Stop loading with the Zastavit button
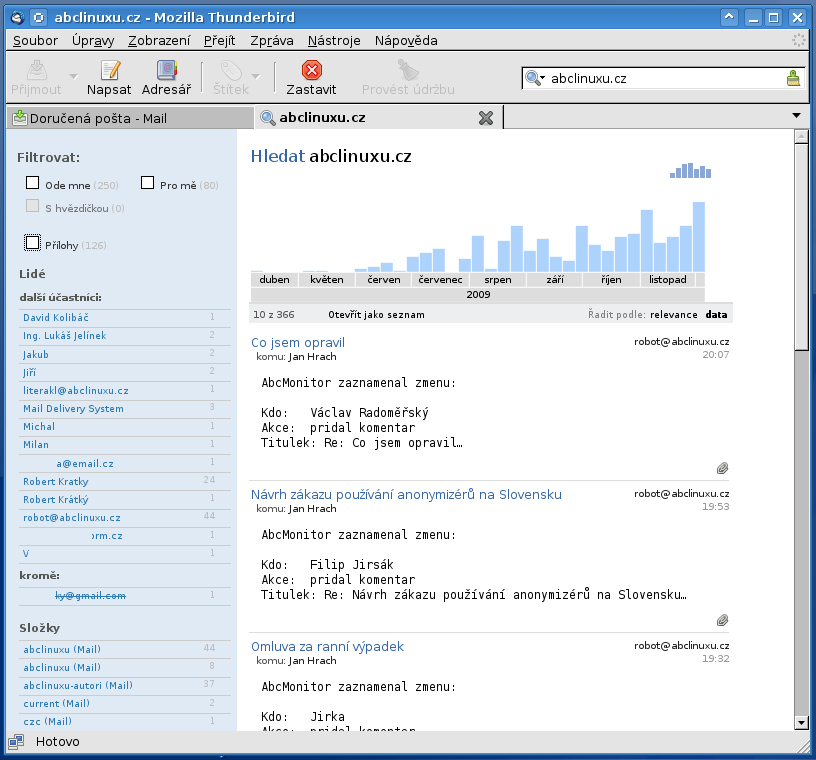 pyautogui.click(x=311, y=78)
